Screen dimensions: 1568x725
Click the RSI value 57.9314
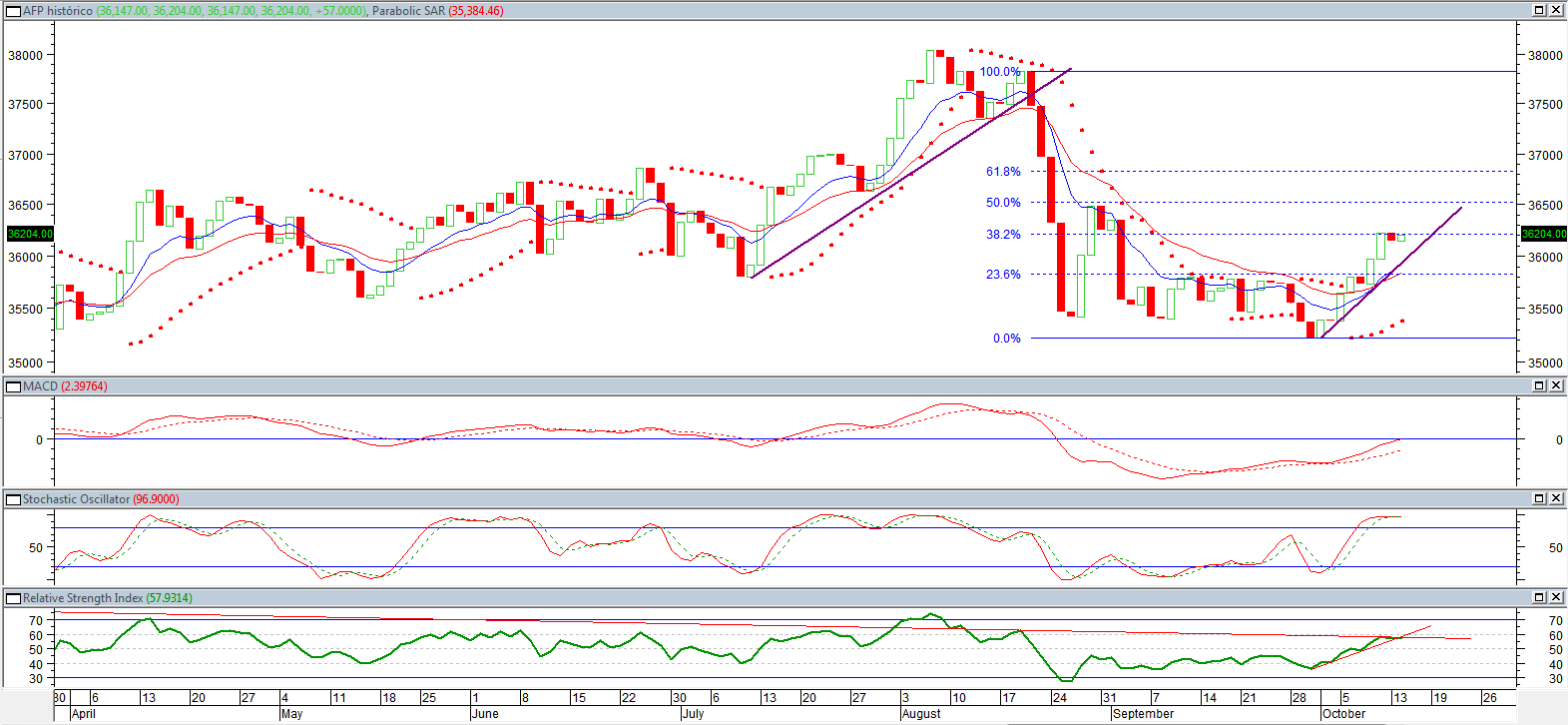pyautogui.click(x=170, y=598)
